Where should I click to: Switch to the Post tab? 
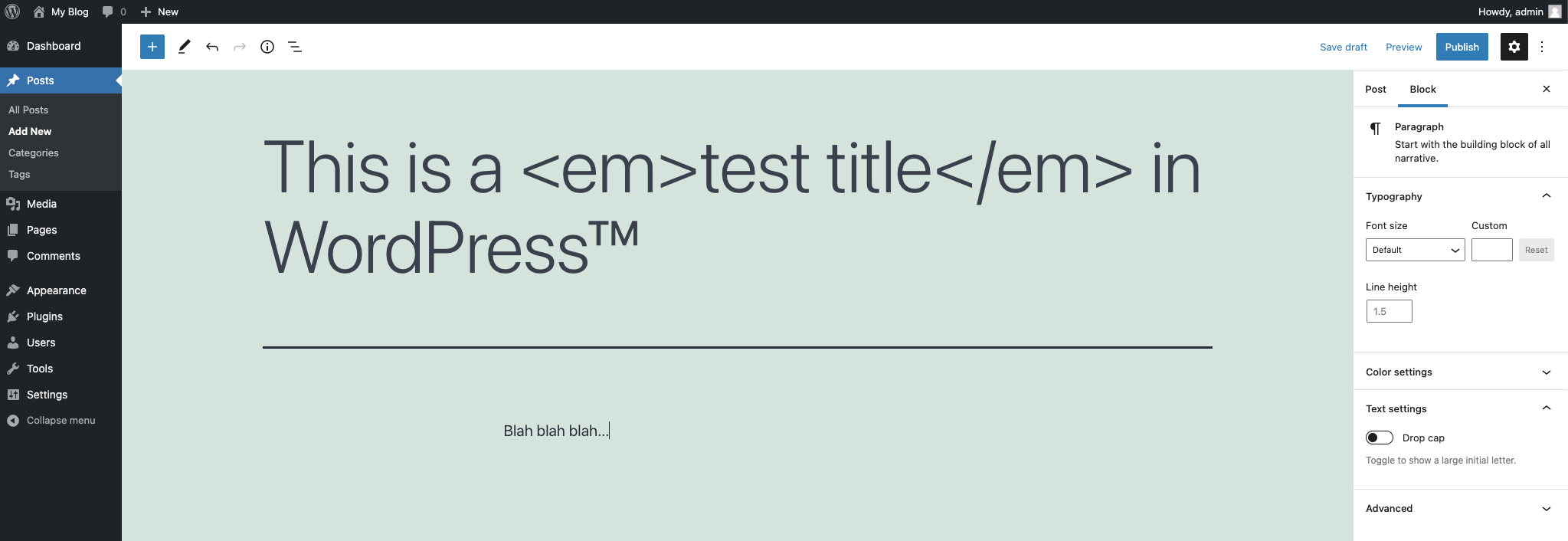1374,89
